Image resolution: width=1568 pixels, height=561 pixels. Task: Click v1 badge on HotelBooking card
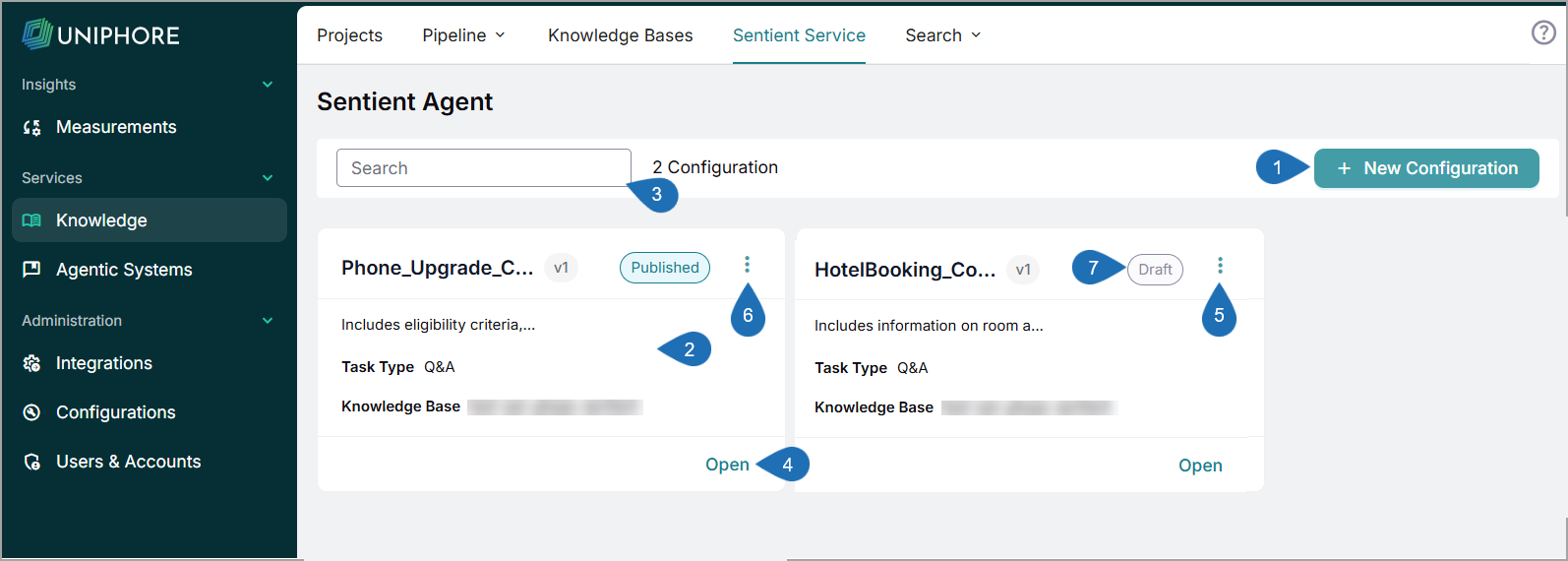point(1023,270)
